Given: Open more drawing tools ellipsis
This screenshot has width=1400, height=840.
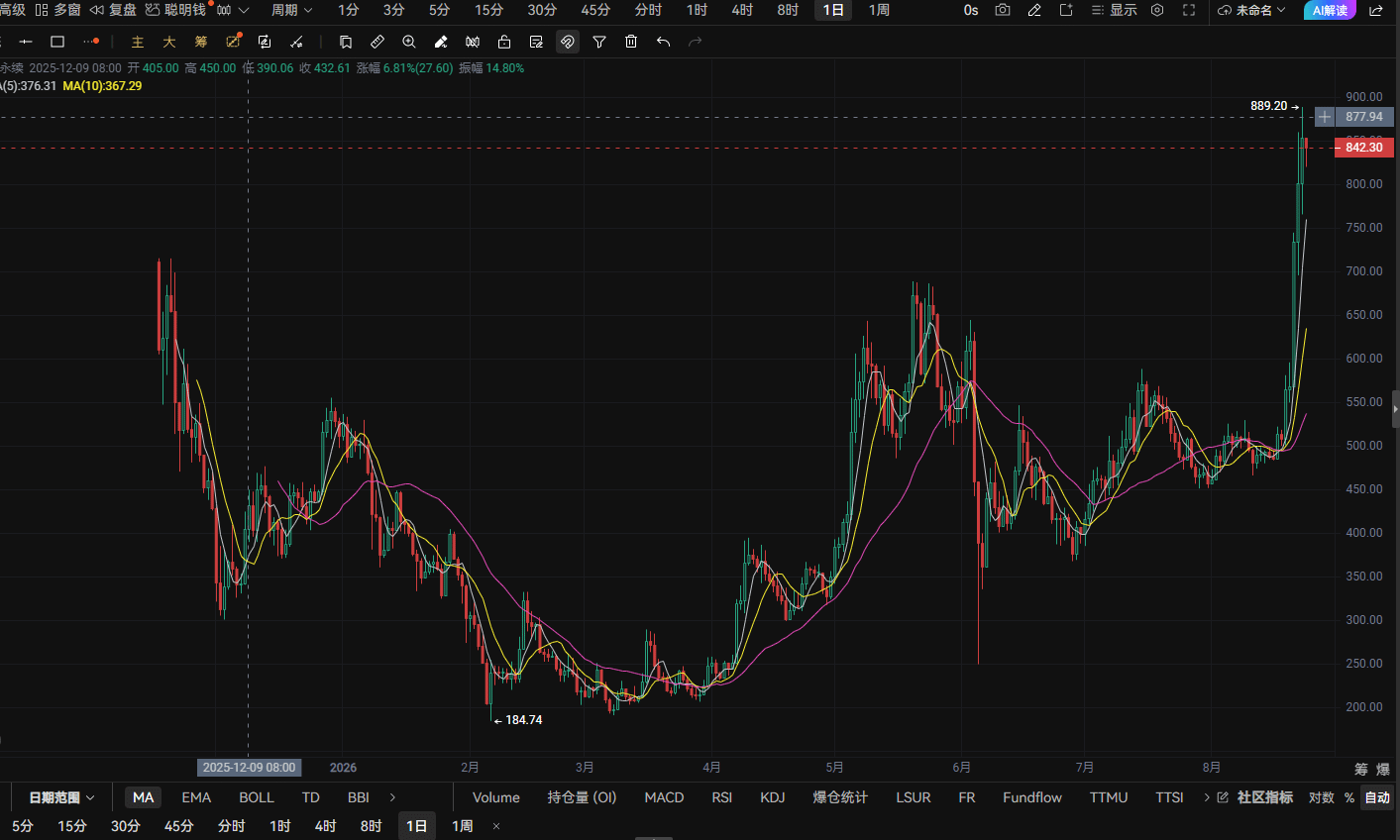Looking at the screenshot, I should click(91, 42).
